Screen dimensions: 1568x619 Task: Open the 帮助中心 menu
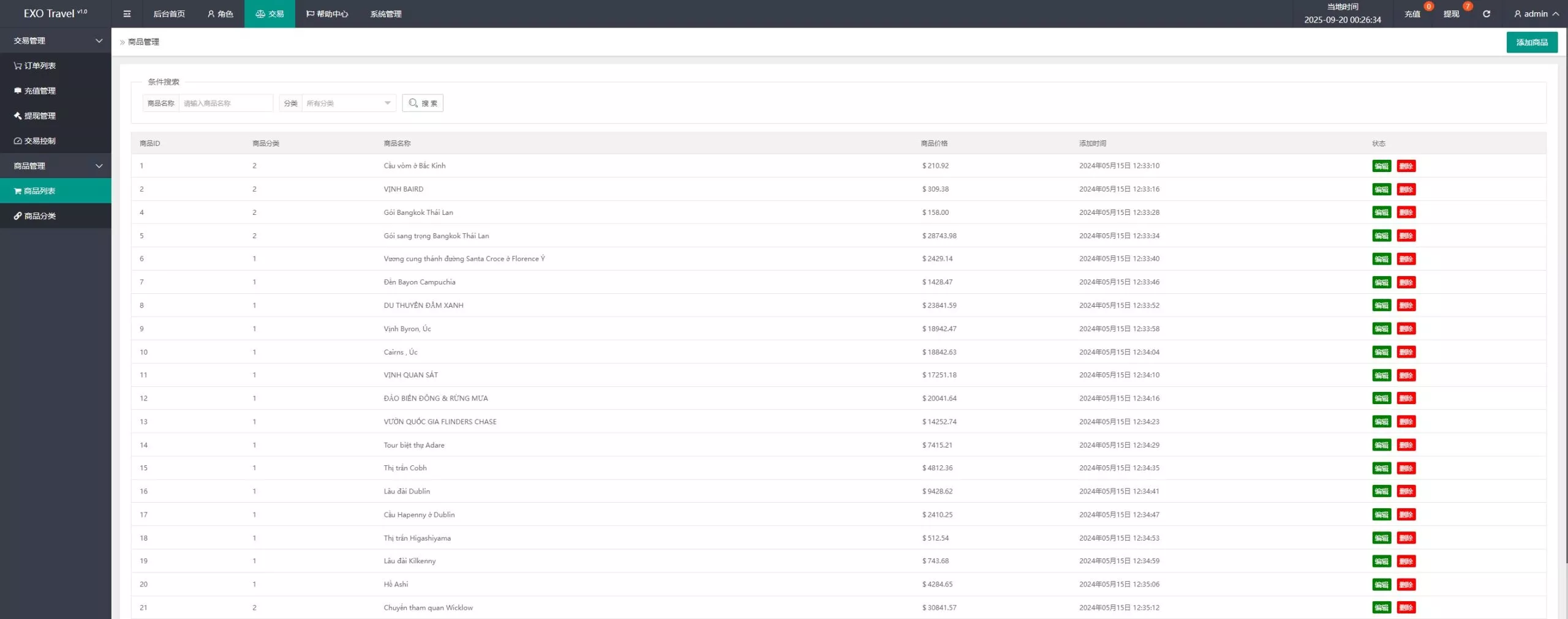(x=327, y=13)
